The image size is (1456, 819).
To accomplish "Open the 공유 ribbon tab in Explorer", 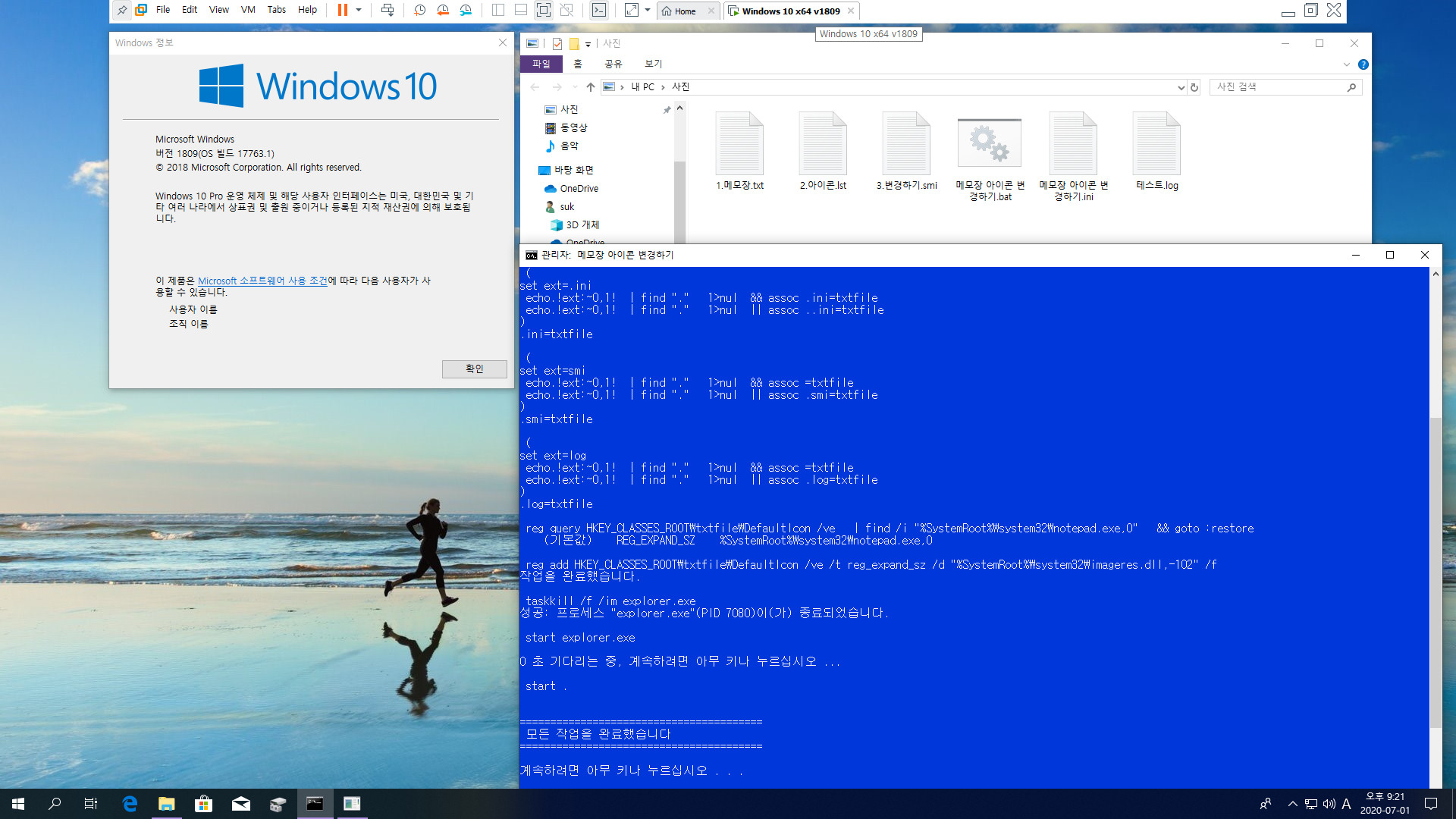I will point(613,64).
